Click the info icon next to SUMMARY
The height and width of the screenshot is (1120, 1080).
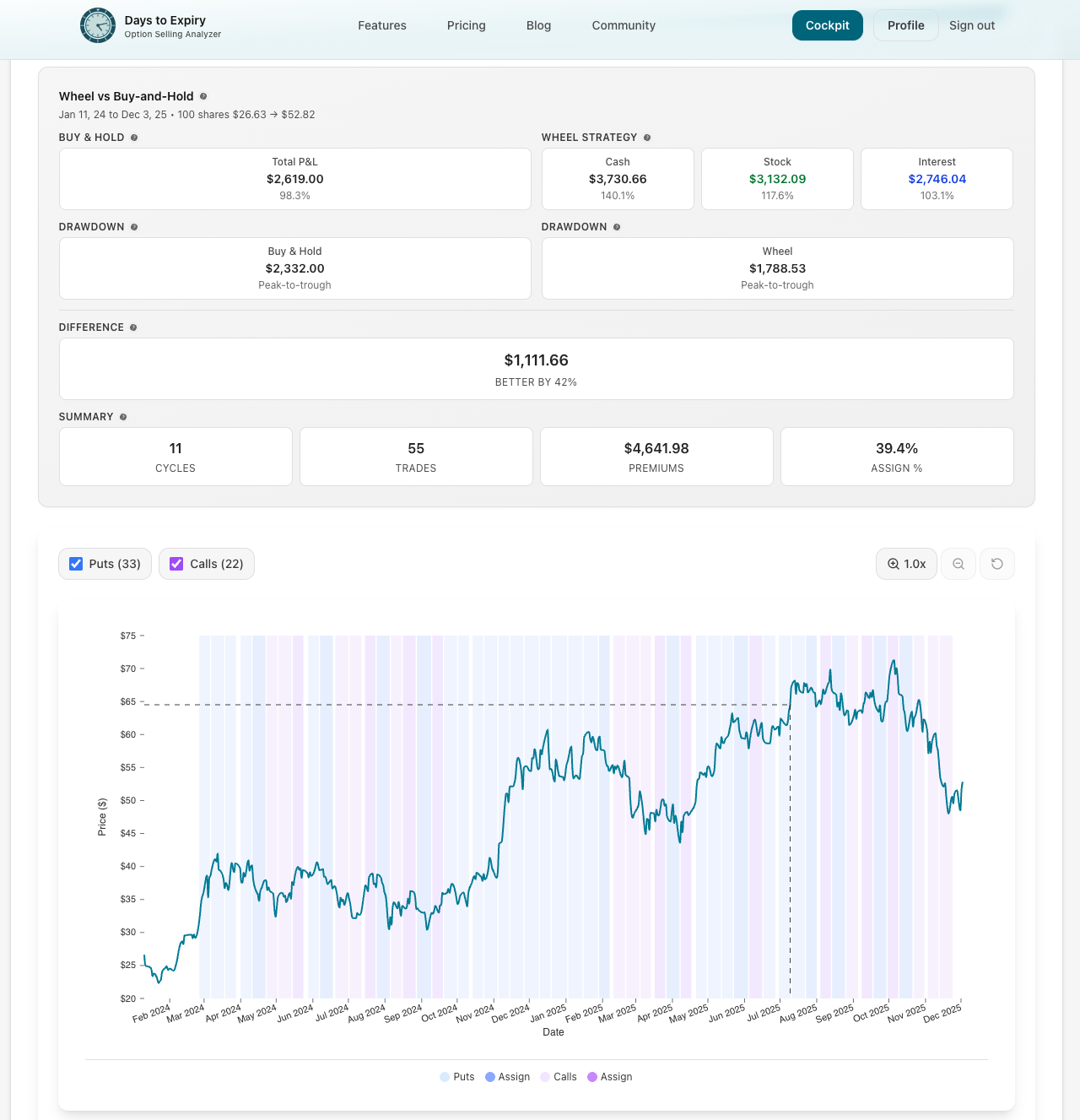click(x=124, y=416)
